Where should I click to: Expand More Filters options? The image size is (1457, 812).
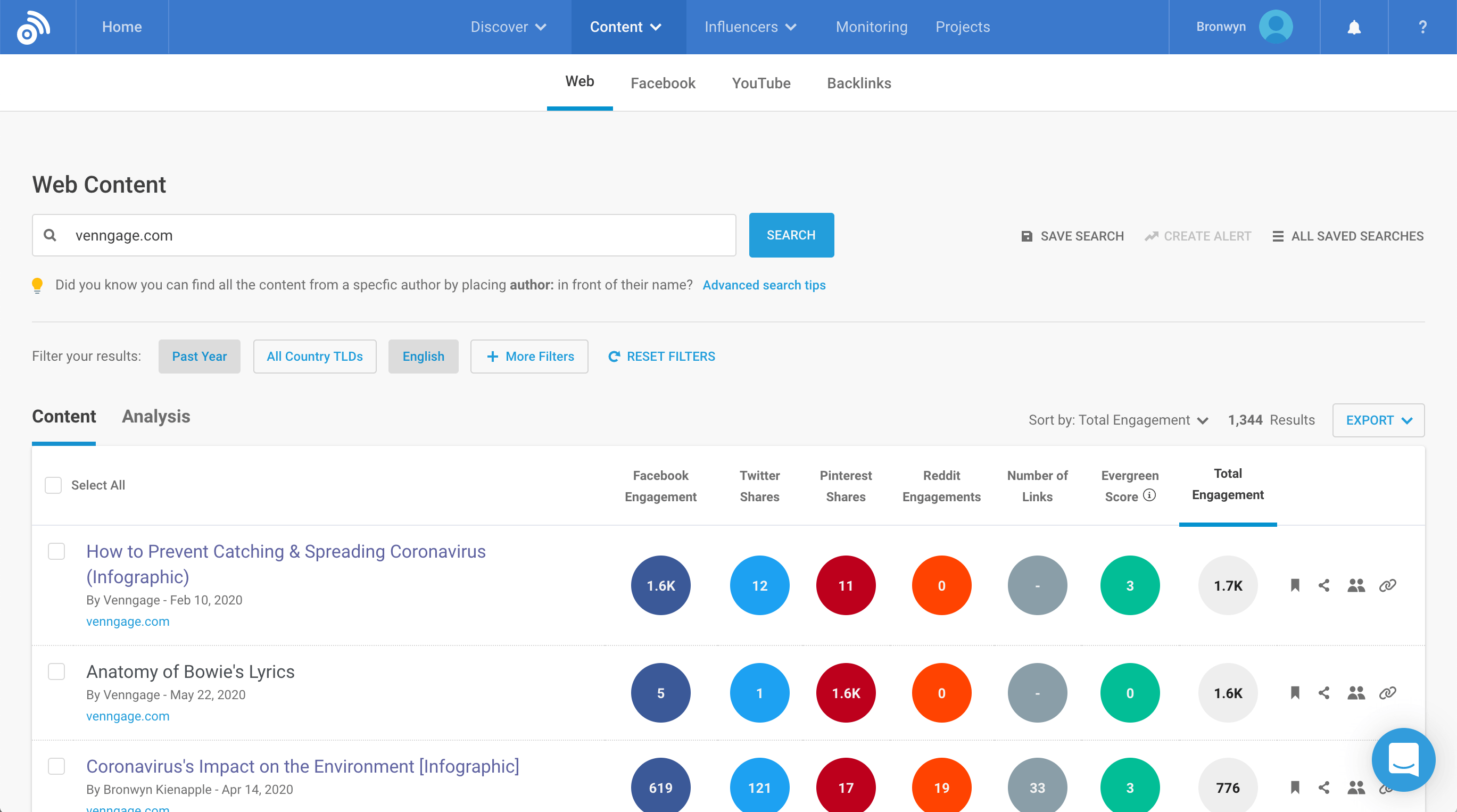tap(529, 356)
